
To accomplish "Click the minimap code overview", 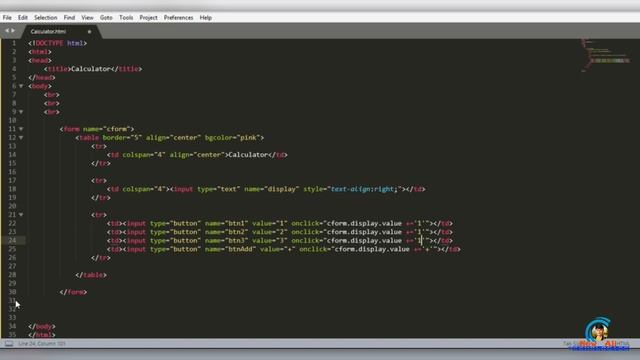I will pyautogui.click(x=605, y=55).
